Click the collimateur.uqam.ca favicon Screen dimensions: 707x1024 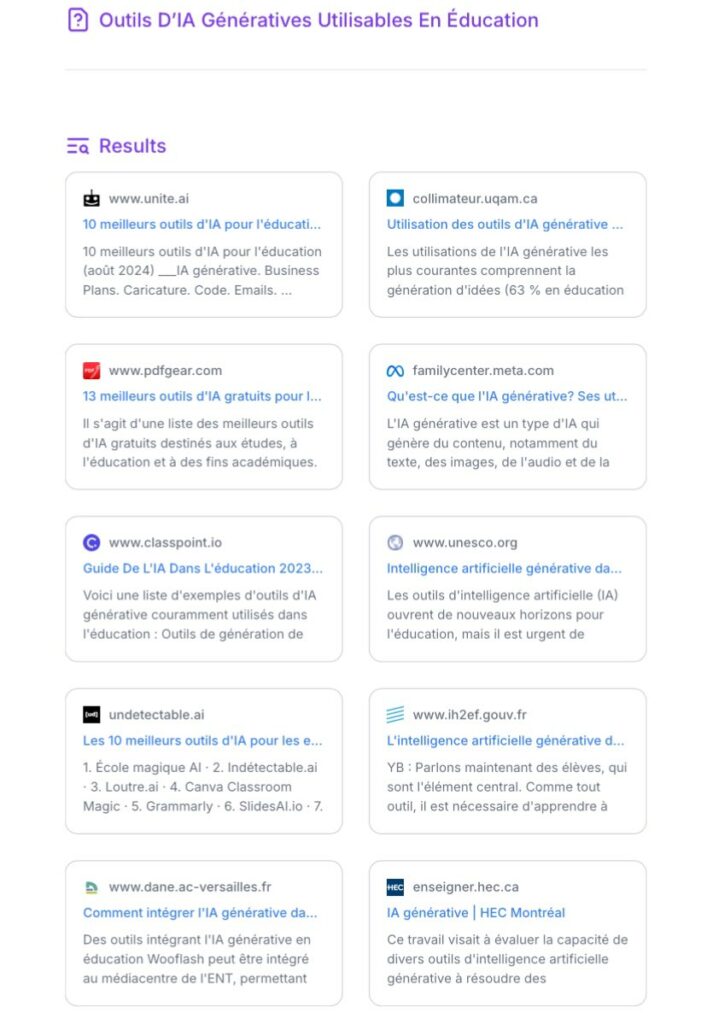click(x=395, y=198)
